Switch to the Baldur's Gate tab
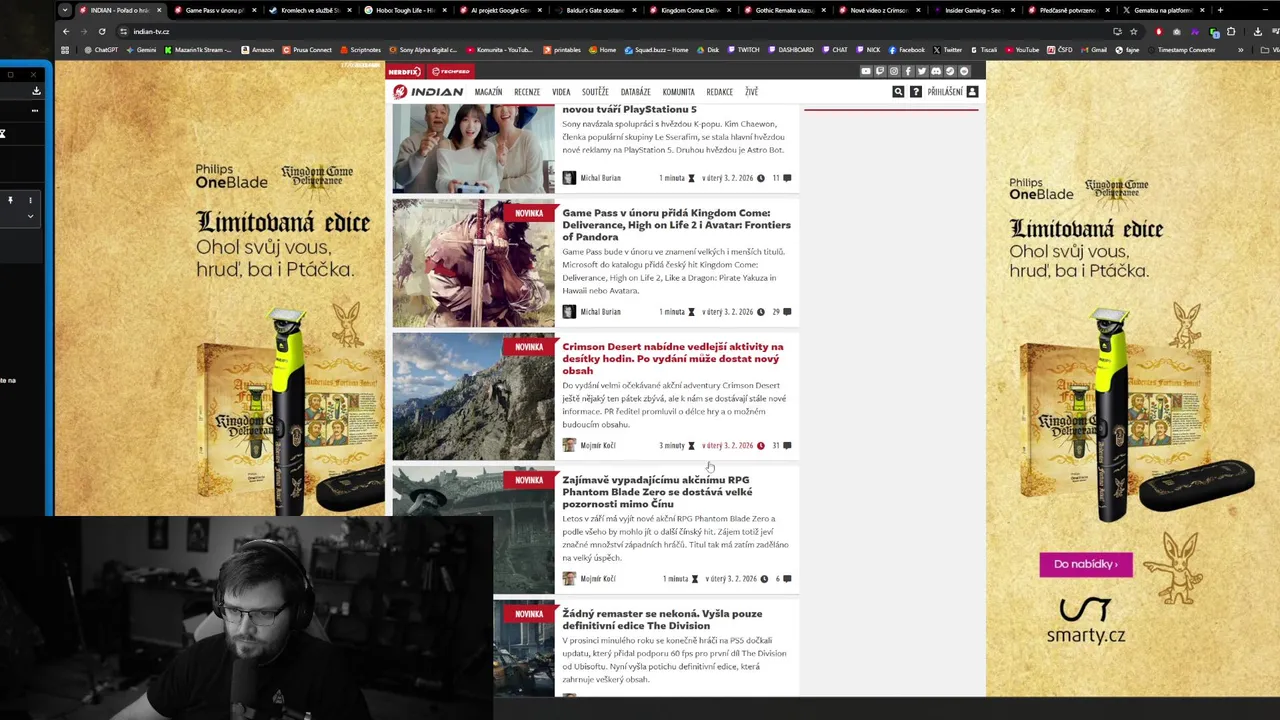The height and width of the screenshot is (720, 1280). click(595, 10)
